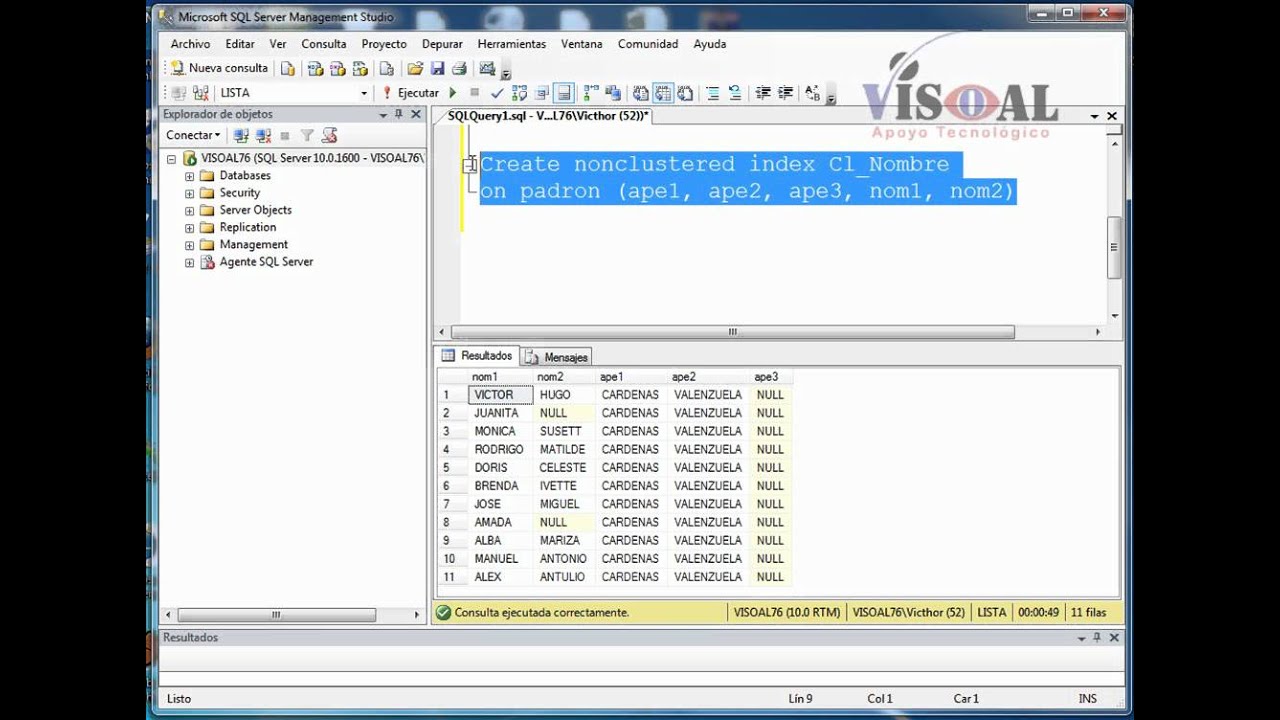Click Object Explorer connect icon
The height and width of the screenshot is (720, 1280).
241,135
